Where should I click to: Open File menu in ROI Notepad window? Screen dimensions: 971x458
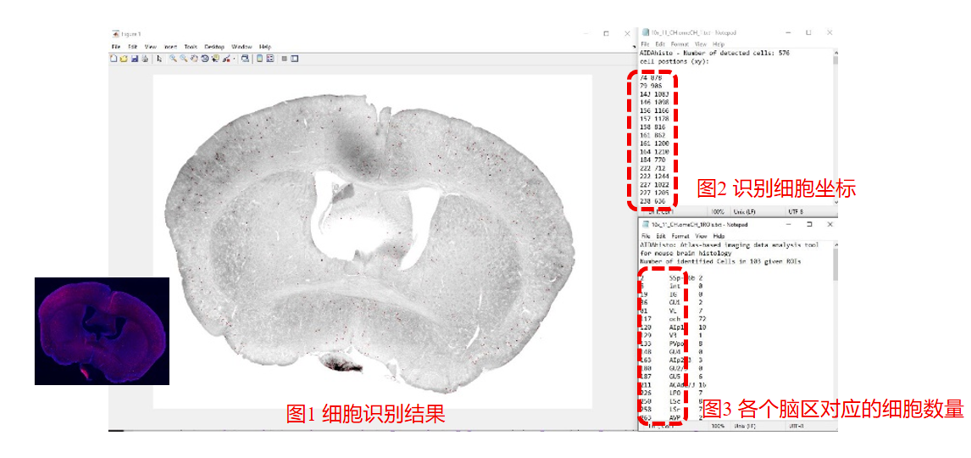click(646, 236)
